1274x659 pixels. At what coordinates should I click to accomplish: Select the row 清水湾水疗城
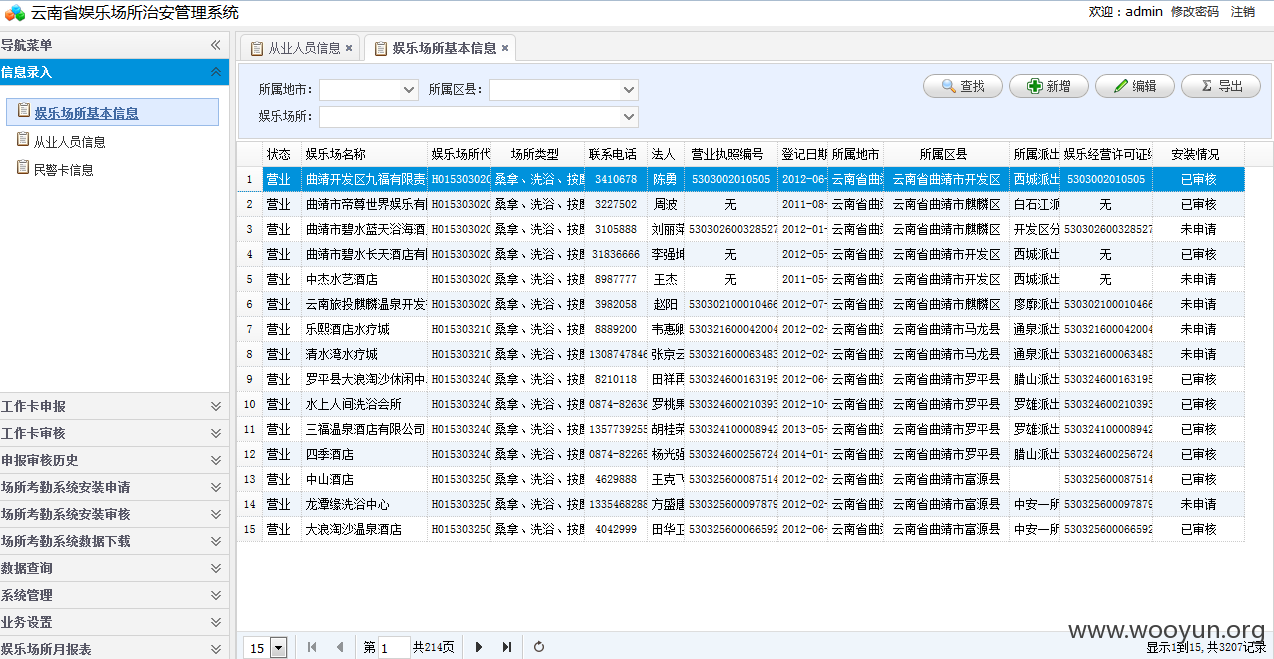(741, 354)
